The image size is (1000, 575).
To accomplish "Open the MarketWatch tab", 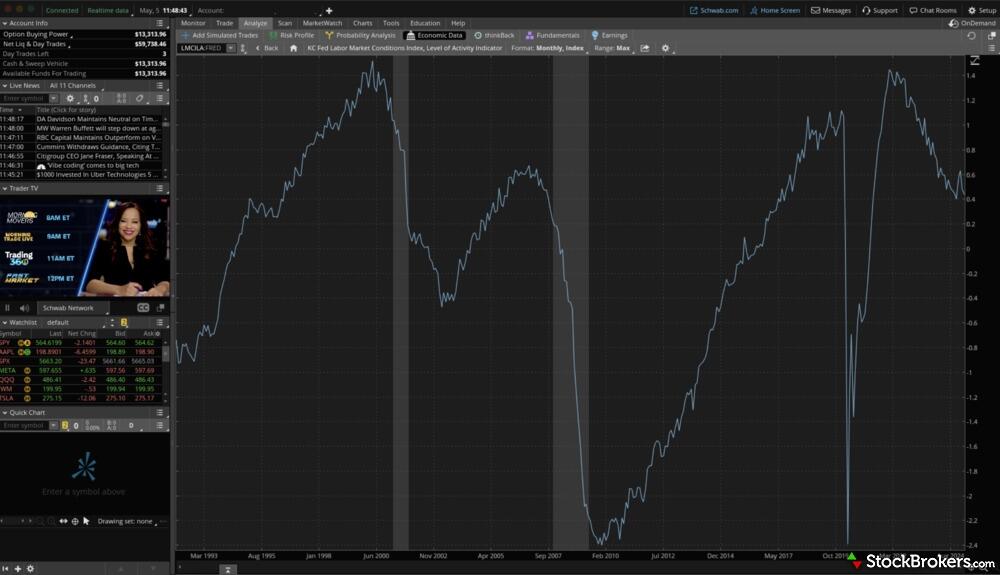I will pos(322,22).
